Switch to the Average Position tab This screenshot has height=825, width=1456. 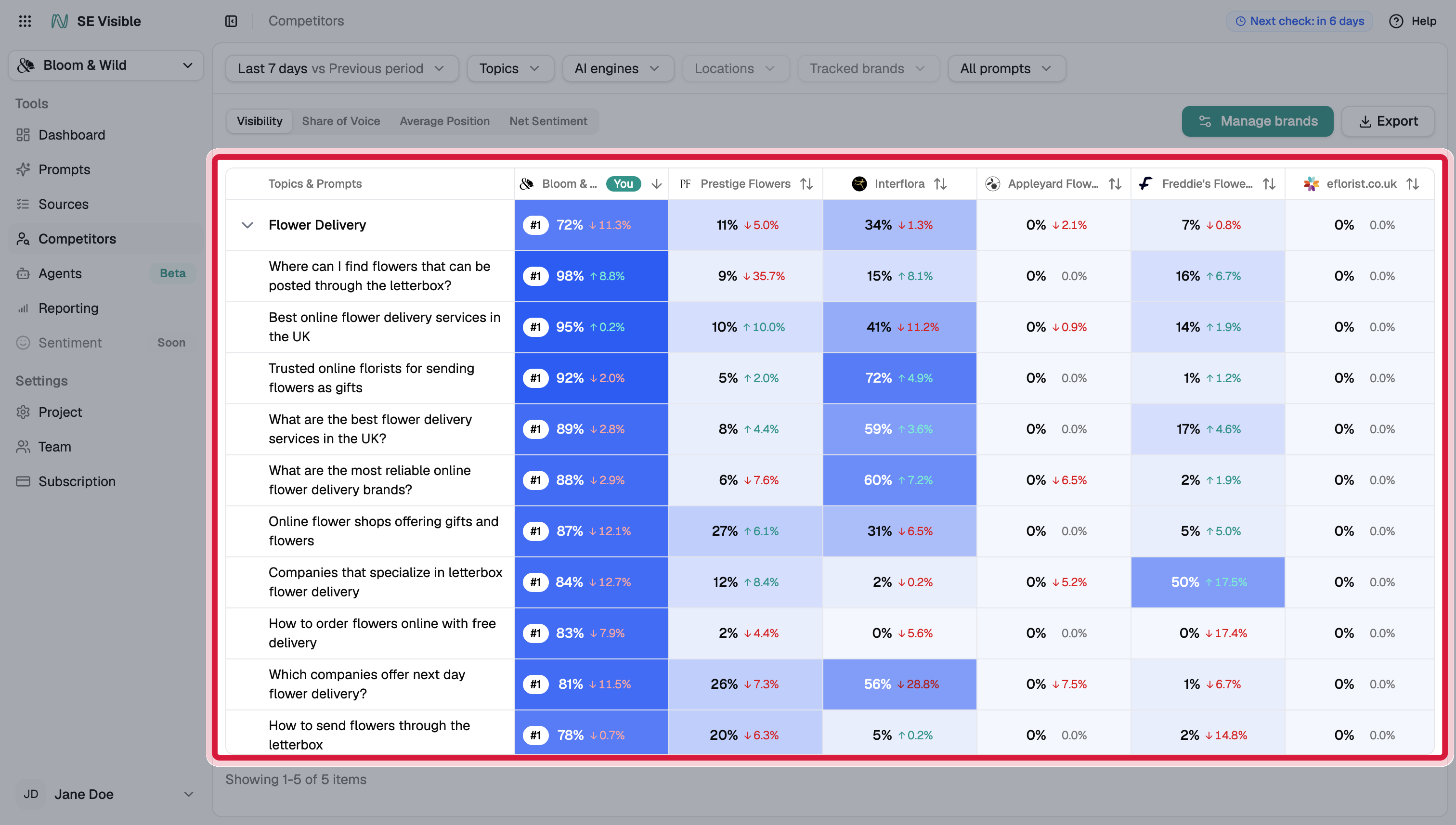444,121
